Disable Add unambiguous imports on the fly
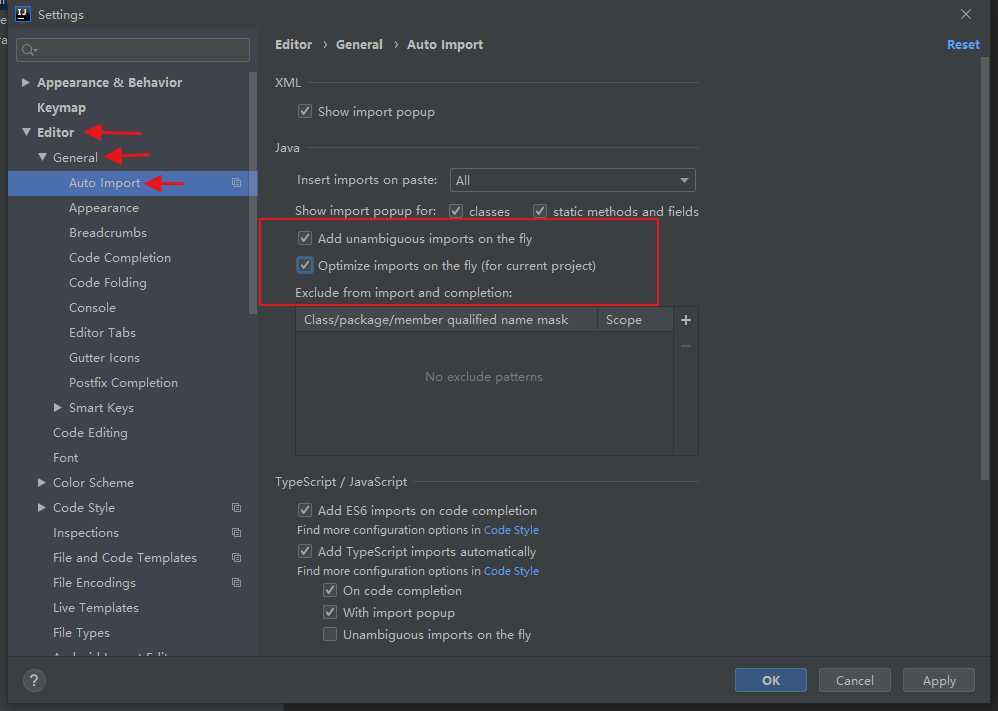Viewport: 998px width, 711px height. click(305, 239)
